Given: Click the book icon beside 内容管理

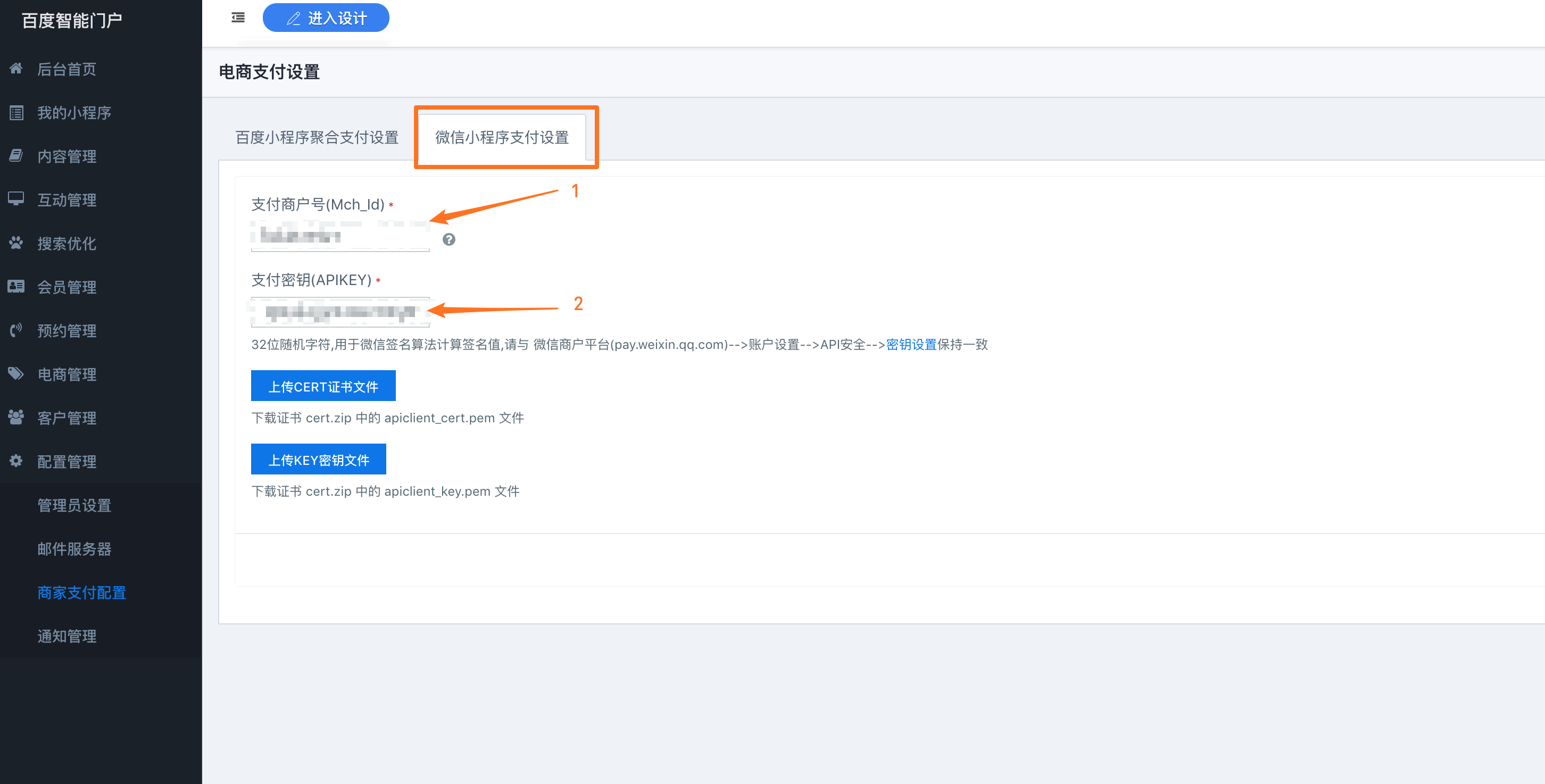Looking at the screenshot, I should (x=16, y=156).
